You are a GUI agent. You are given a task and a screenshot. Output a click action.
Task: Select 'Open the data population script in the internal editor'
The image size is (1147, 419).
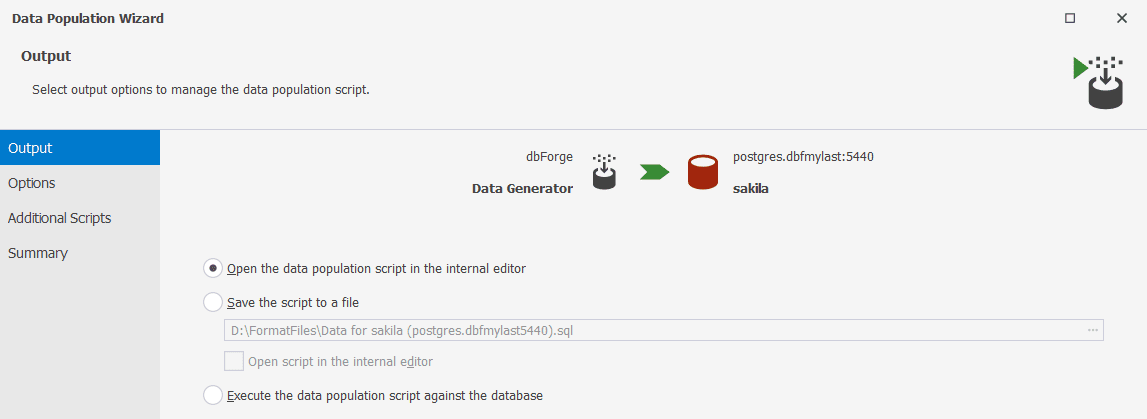pyautogui.click(x=213, y=268)
